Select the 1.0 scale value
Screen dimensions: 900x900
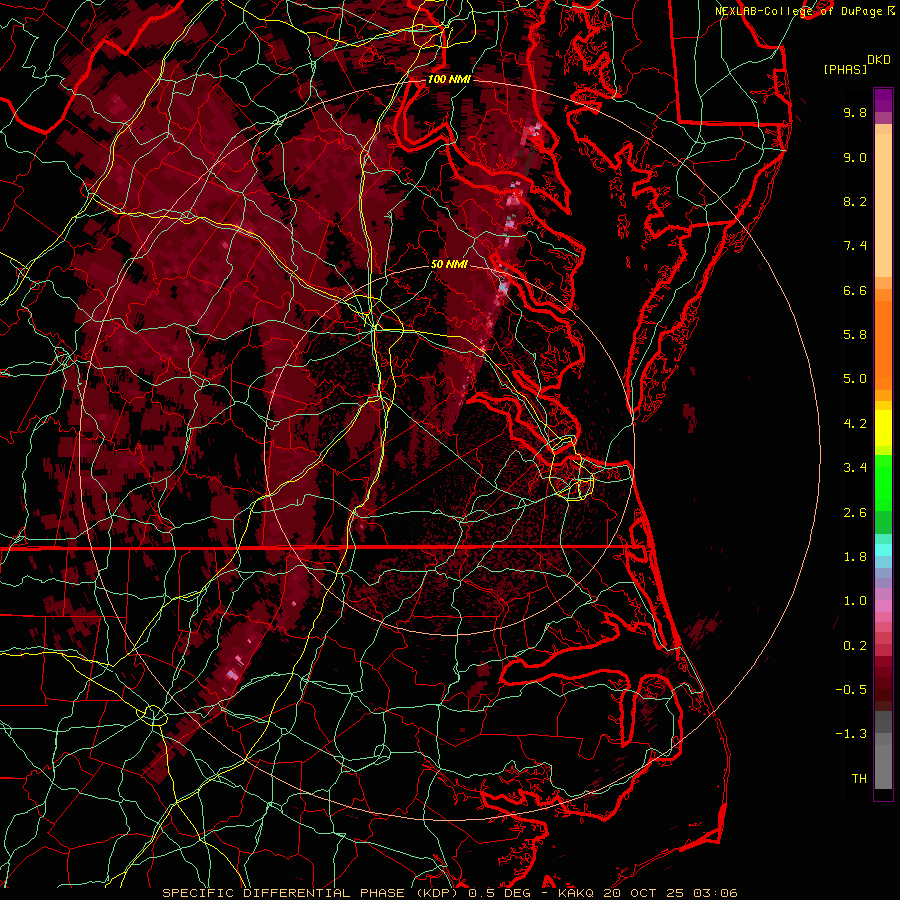click(x=855, y=601)
